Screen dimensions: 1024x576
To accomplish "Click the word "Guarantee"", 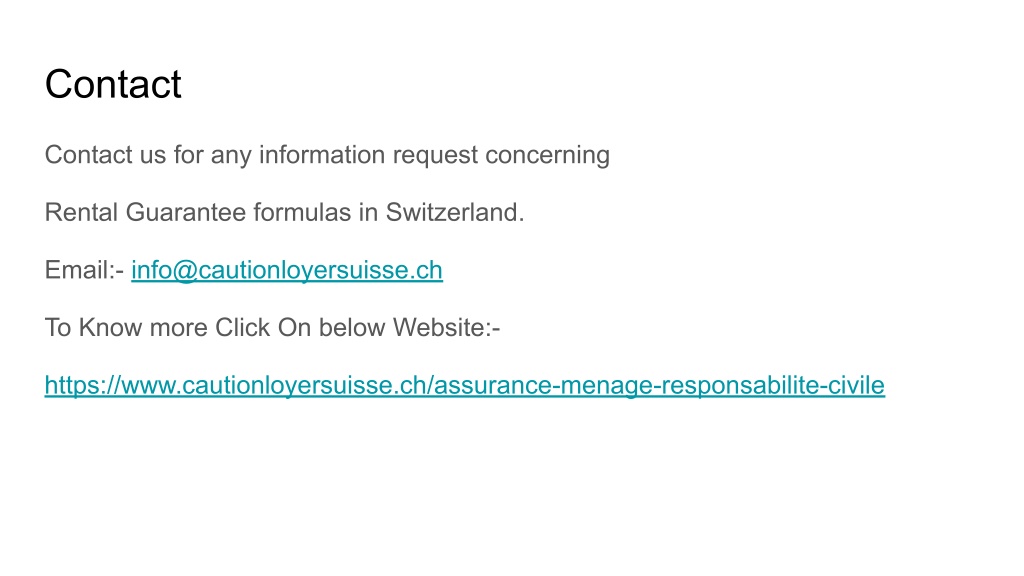I will (185, 212).
